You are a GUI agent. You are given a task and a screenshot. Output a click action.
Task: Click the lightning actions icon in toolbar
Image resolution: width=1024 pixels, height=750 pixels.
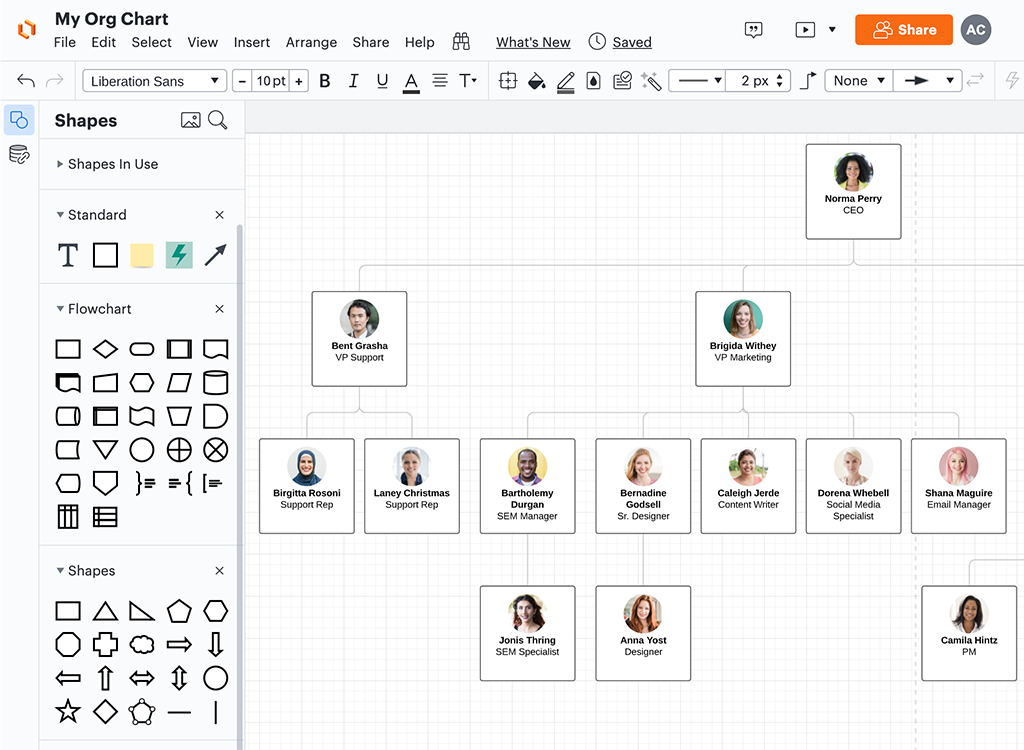tap(1012, 80)
